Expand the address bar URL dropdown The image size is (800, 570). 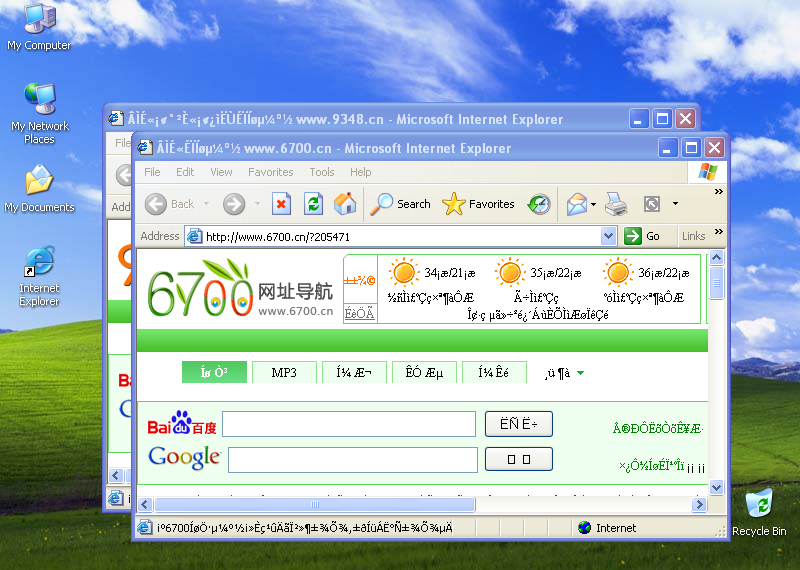(608, 236)
